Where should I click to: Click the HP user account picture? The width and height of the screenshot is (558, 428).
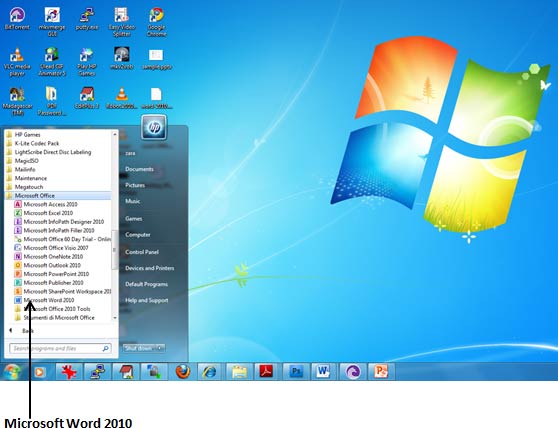click(154, 127)
